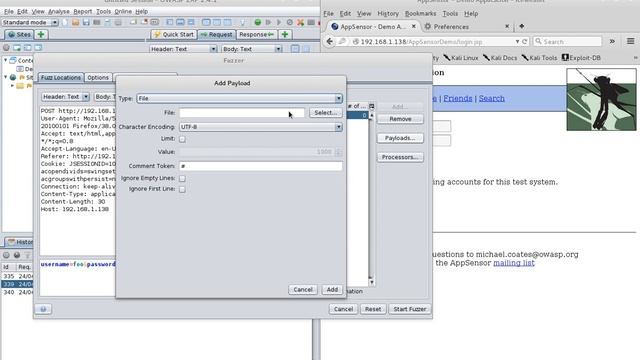Click the Firefox Search box

pos(567,42)
